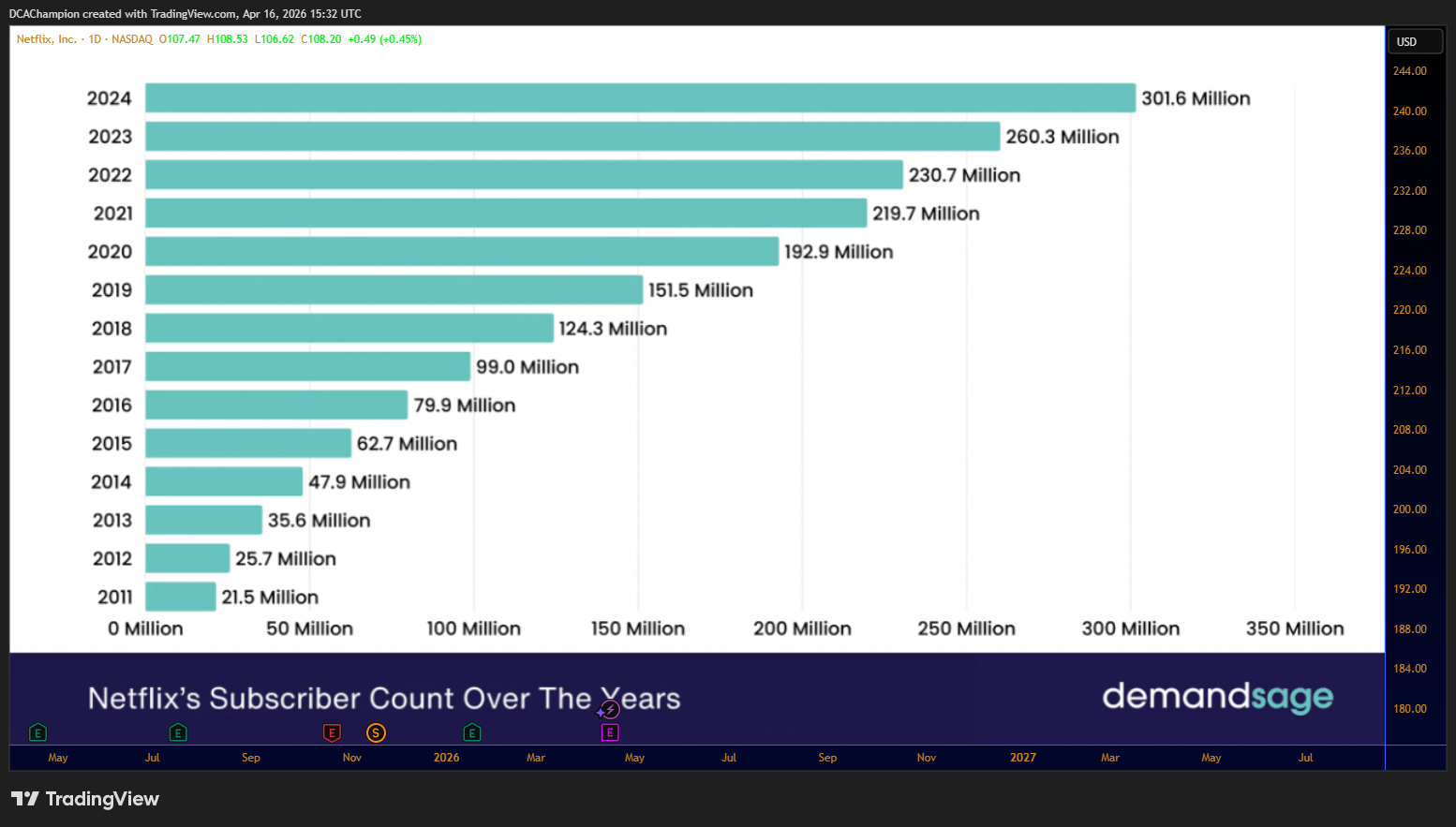Open the red earnings E marker
The image size is (1456, 827).
coord(332,732)
